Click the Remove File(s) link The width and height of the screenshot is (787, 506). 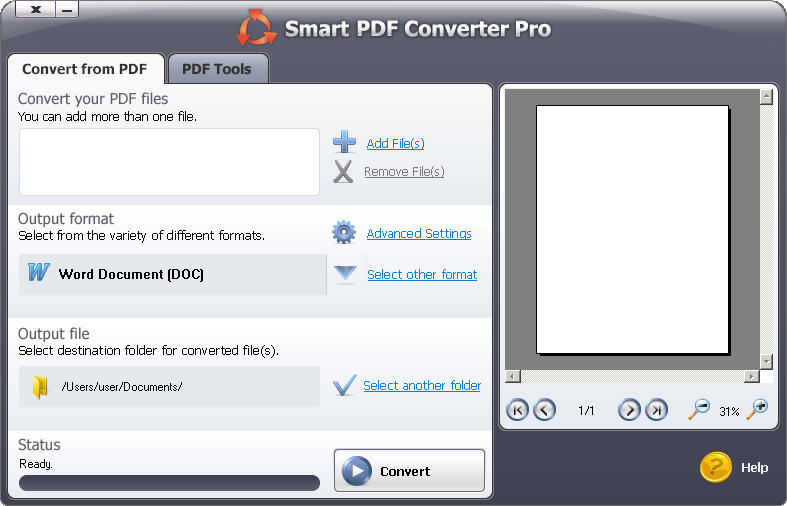[x=404, y=172]
